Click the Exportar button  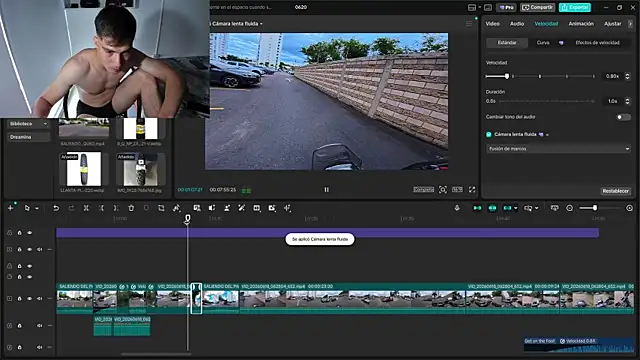click(x=575, y=7)
